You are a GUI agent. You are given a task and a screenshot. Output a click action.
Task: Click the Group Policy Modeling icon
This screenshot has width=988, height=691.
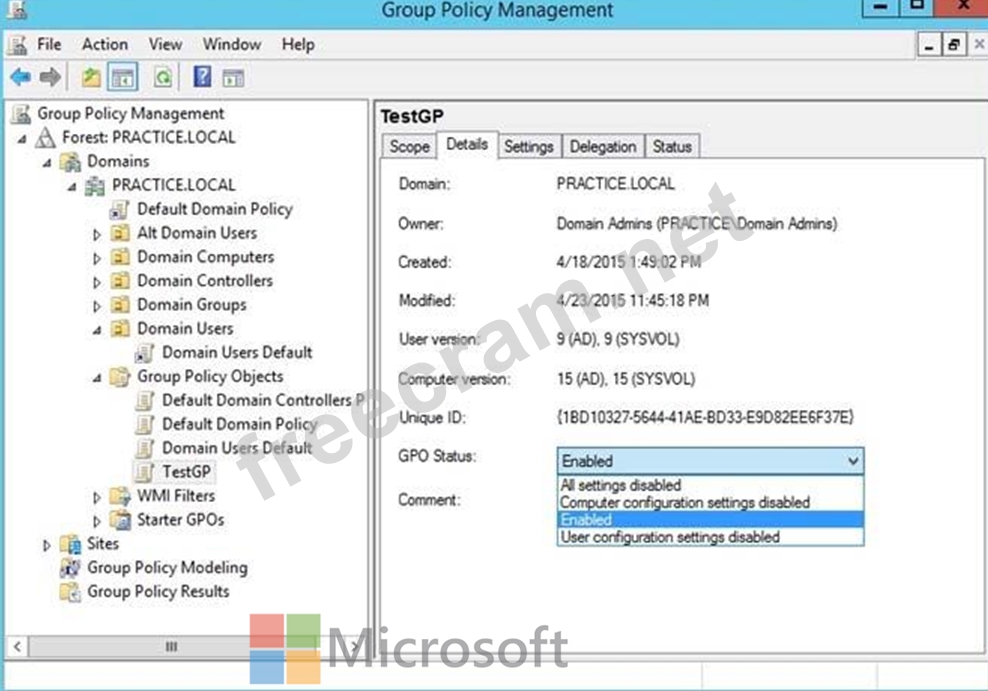[x=70, y=568]
